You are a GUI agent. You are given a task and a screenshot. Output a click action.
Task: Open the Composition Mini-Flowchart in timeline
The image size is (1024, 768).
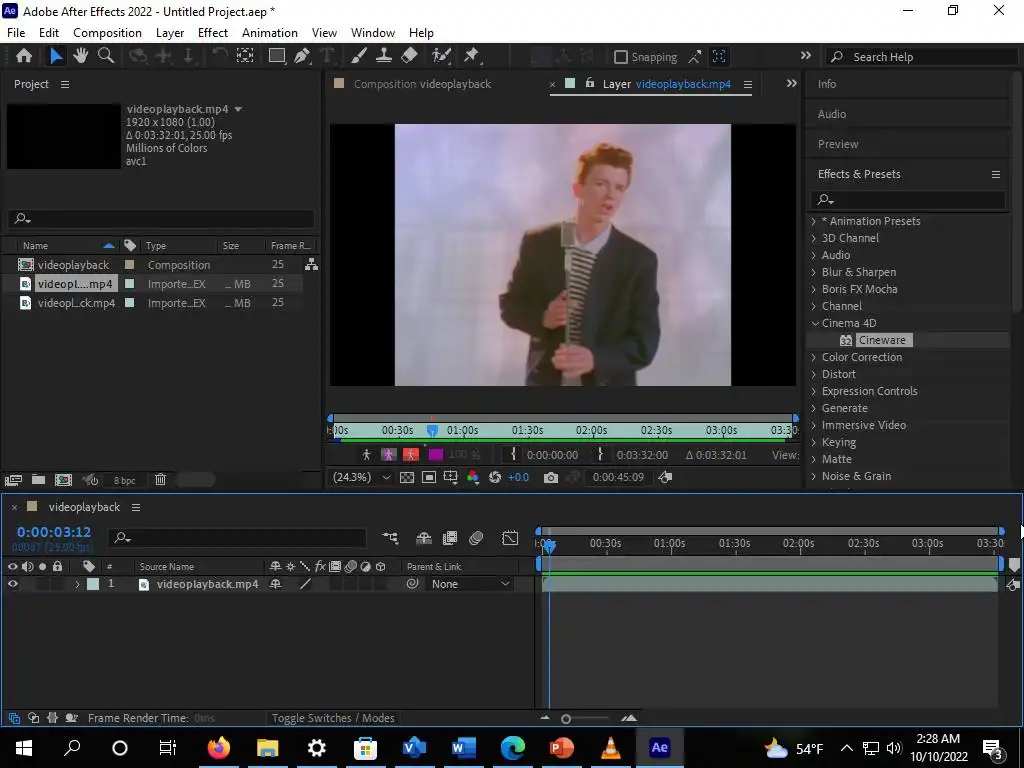[390, 538]
